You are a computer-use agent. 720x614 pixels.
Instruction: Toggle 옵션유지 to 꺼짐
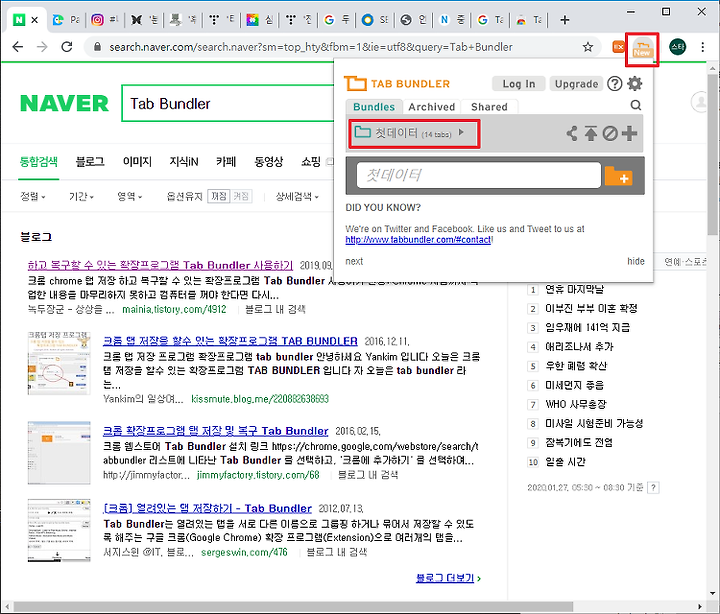(219, 197)
